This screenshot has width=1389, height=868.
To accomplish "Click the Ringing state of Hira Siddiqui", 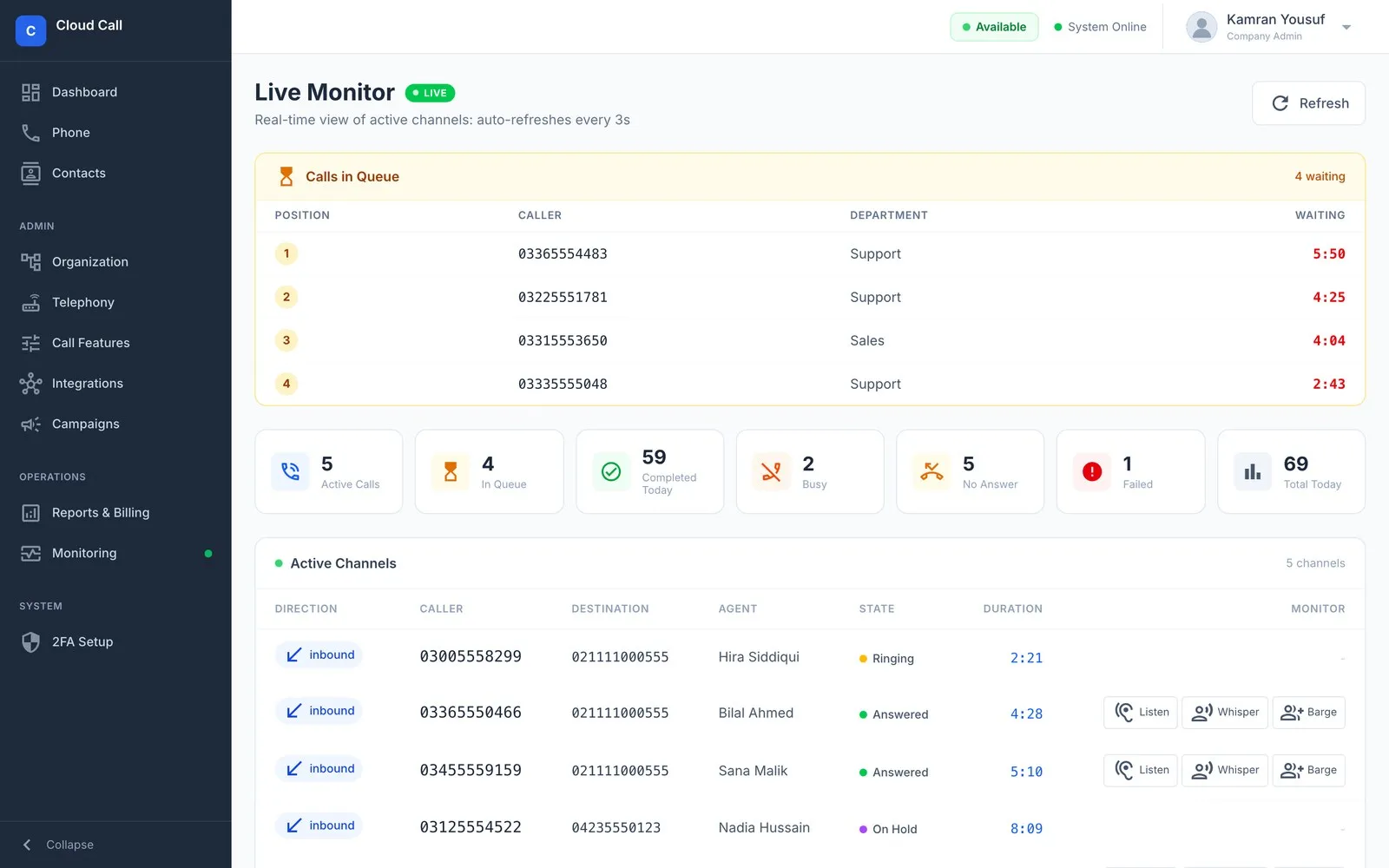I will [886, 659].
